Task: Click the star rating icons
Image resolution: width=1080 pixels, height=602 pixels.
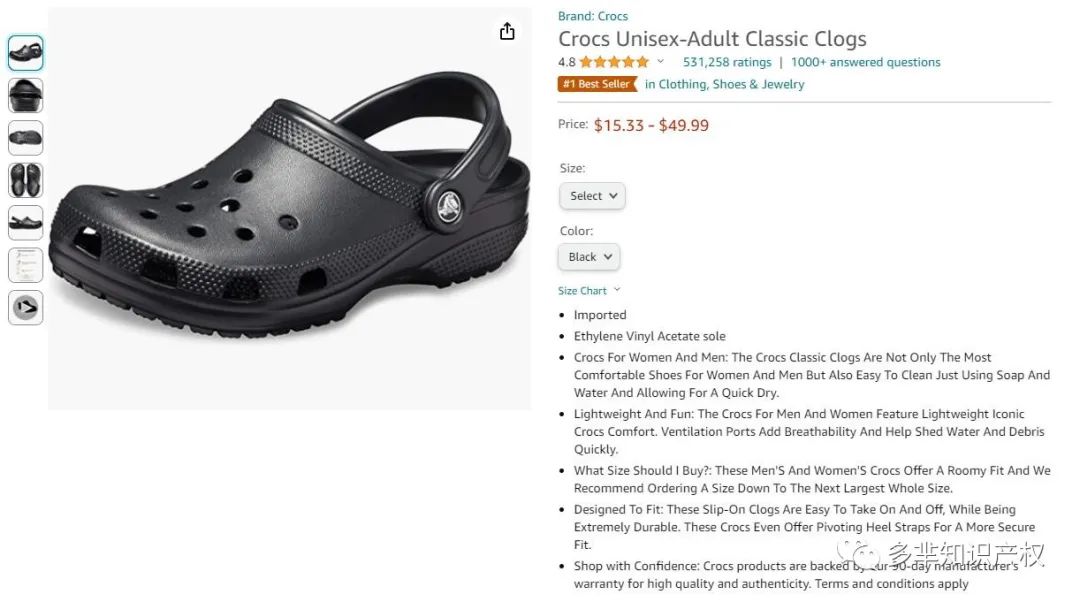Action: click(613, 62)
